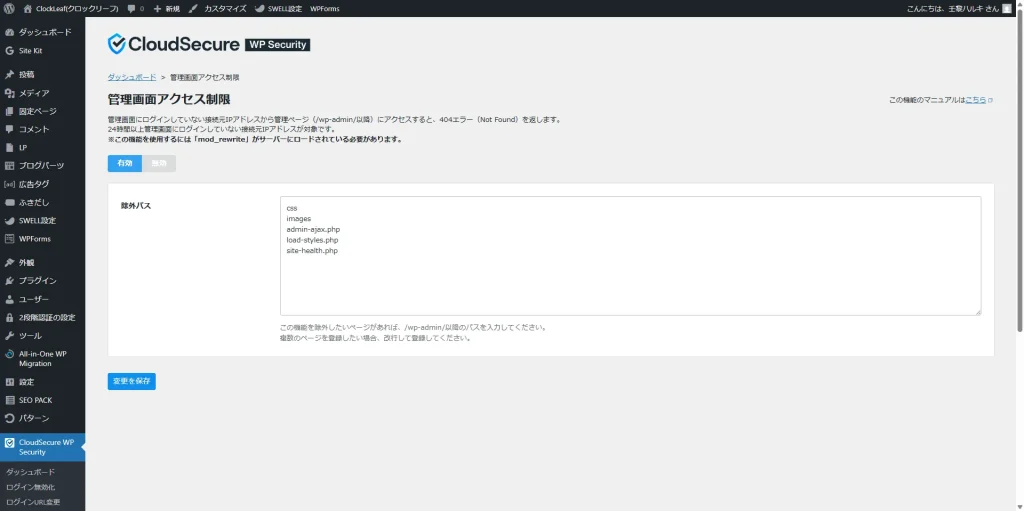Click the ダッシュボード breadcrumb link
Image resolution: width=1024 pixels, height=511 pixels.
(x=131, y=77)
